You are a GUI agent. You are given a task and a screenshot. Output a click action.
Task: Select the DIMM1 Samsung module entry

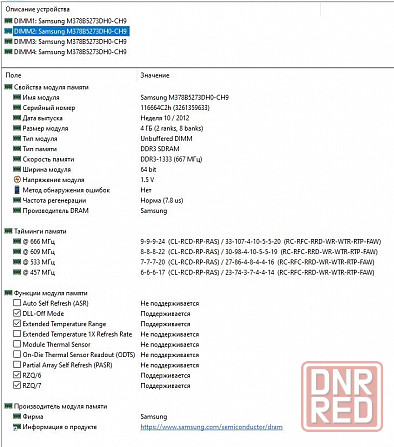[70, 21]
